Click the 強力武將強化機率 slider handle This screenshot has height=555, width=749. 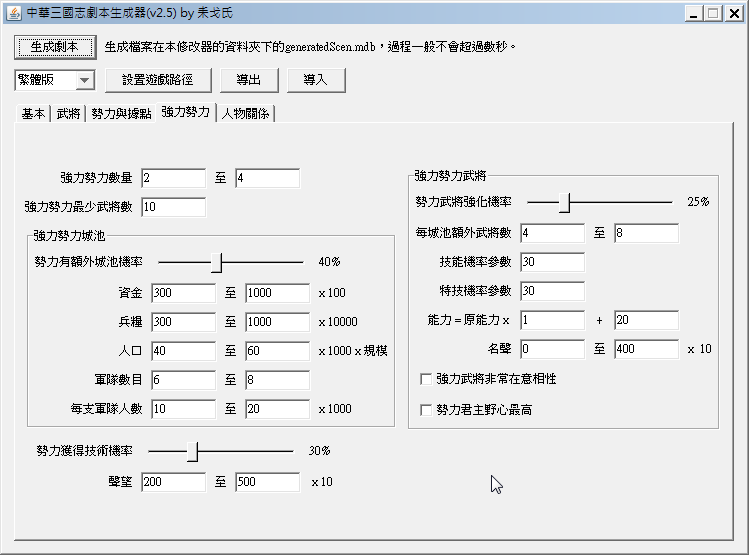coord(565,202)
